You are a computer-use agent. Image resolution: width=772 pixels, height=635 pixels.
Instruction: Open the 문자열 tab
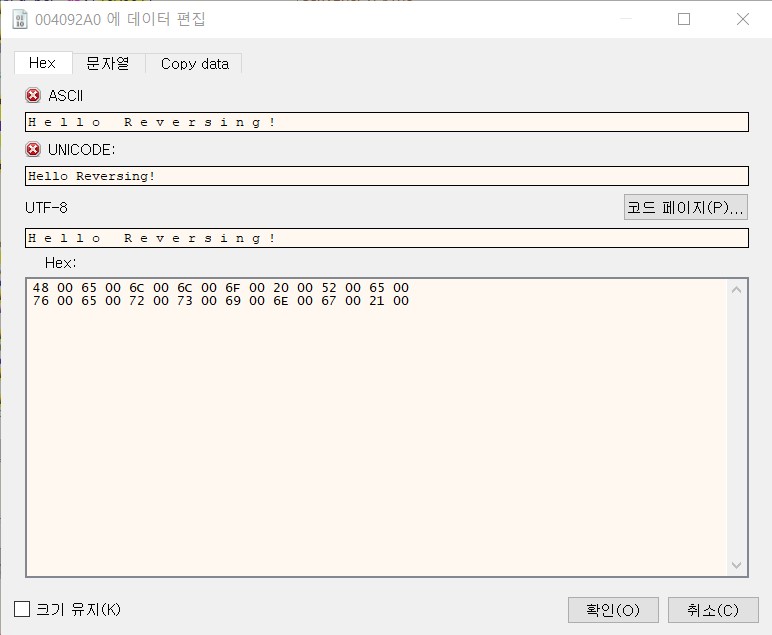coord(108,64)
